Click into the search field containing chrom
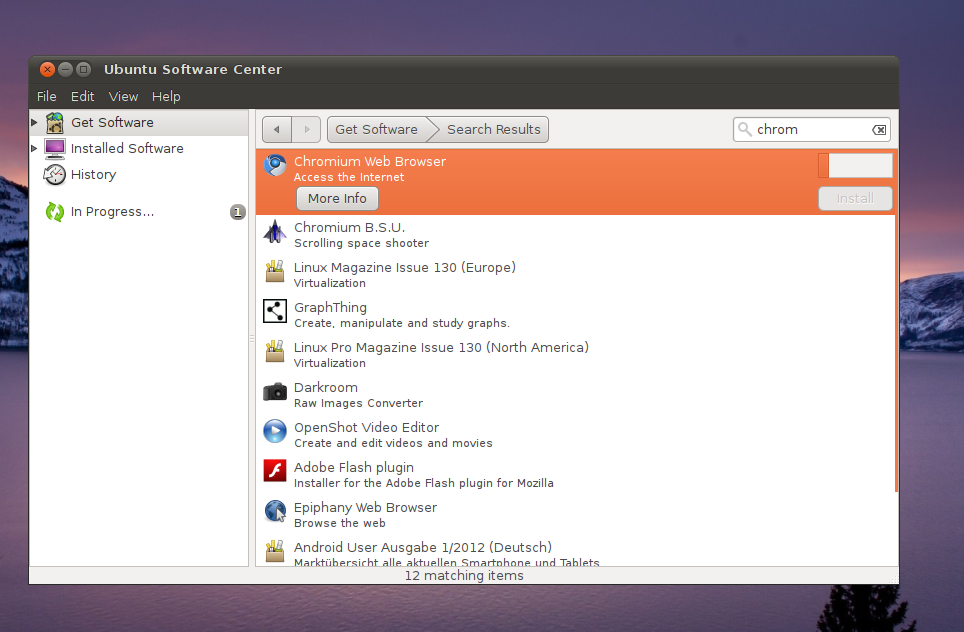The image size is (964, 632). click(x=812, y=130)
